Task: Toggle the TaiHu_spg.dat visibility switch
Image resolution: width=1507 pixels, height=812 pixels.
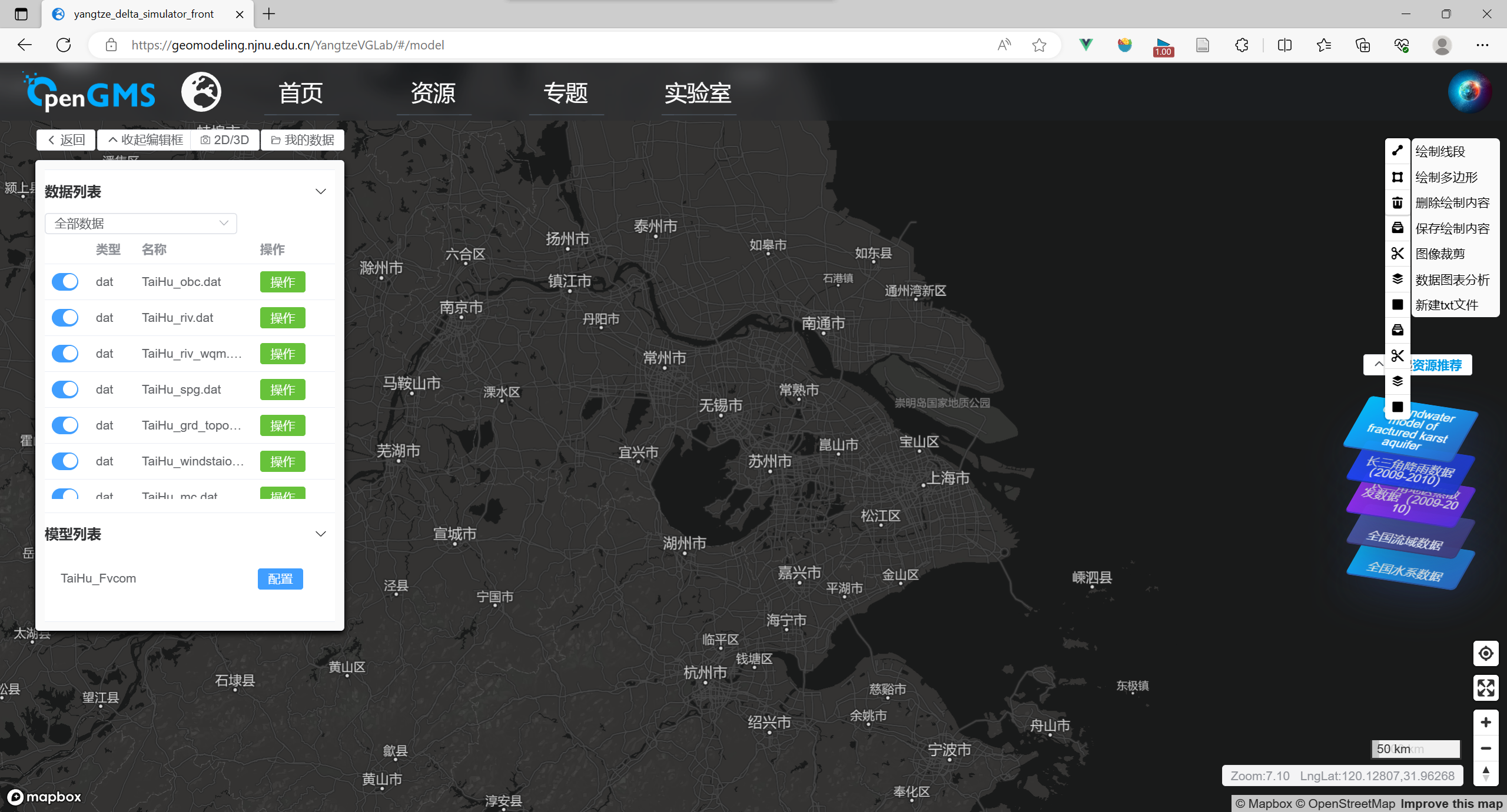Action: [x=65, y=390]
